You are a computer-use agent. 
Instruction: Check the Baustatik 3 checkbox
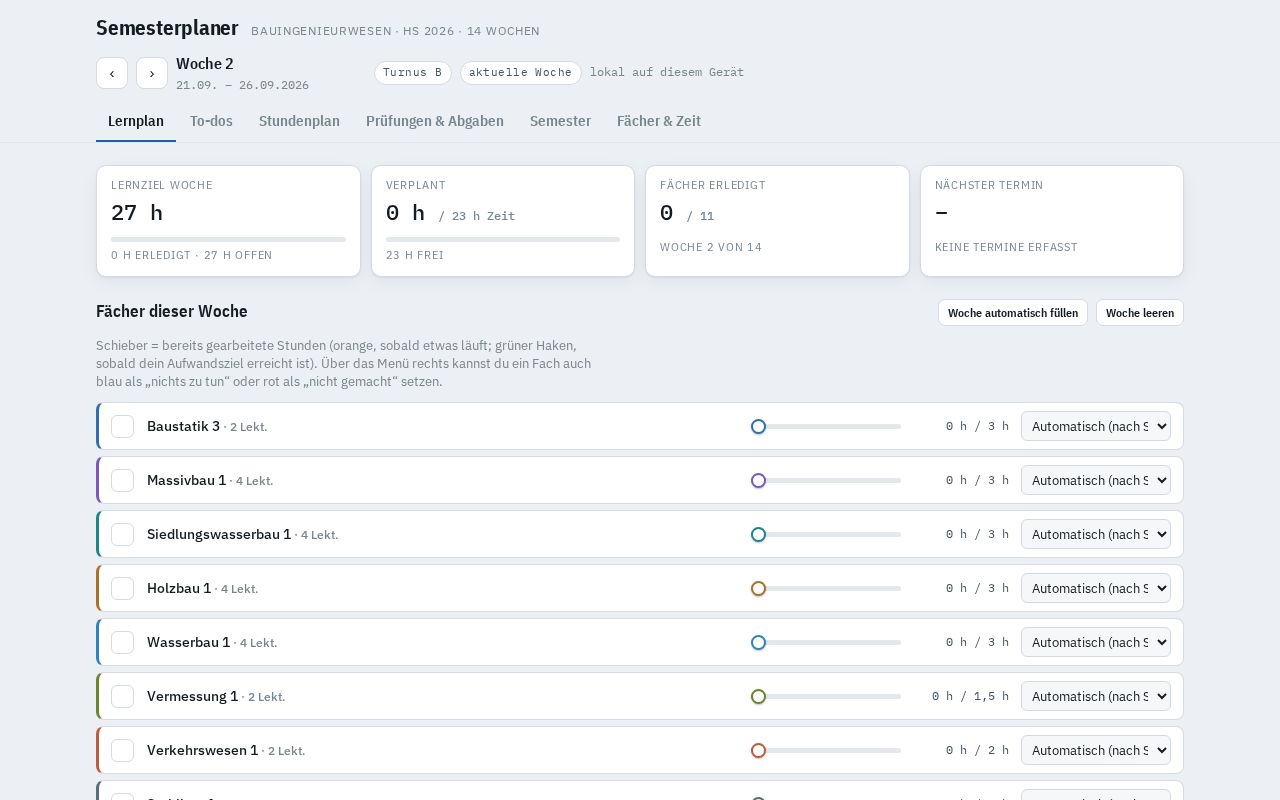(x=123, y=427)
